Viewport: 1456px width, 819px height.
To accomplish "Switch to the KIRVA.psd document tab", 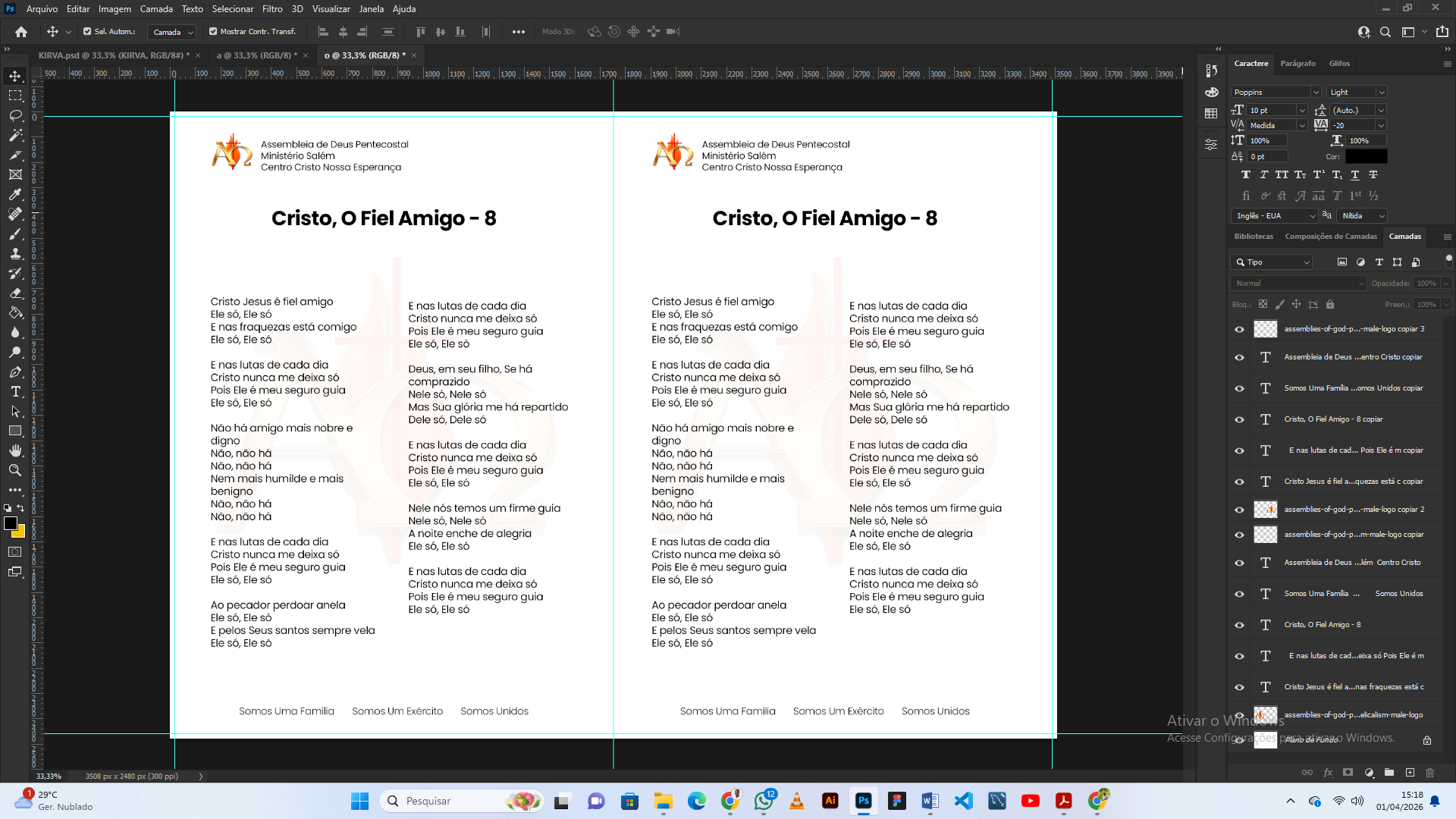I will coord(114,55).
